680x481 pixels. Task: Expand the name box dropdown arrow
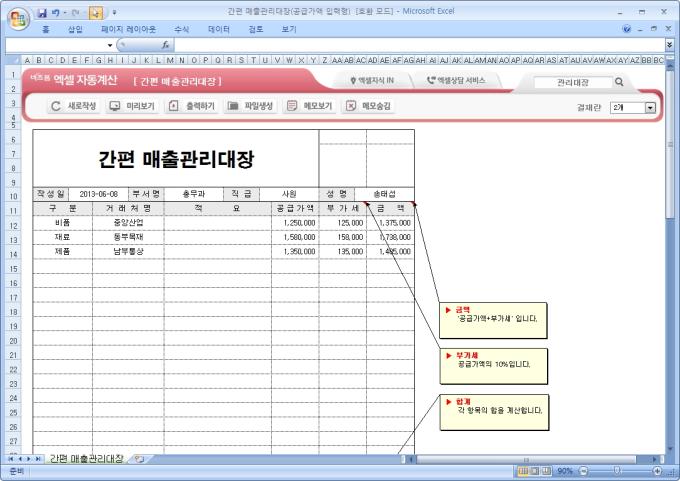tap(110, 45)
